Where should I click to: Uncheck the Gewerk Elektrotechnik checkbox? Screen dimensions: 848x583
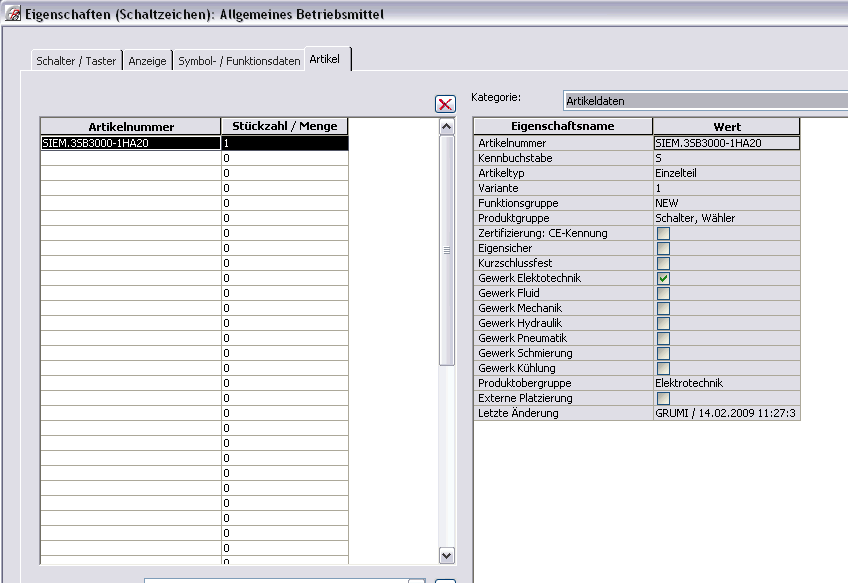(x=663, y=278)
